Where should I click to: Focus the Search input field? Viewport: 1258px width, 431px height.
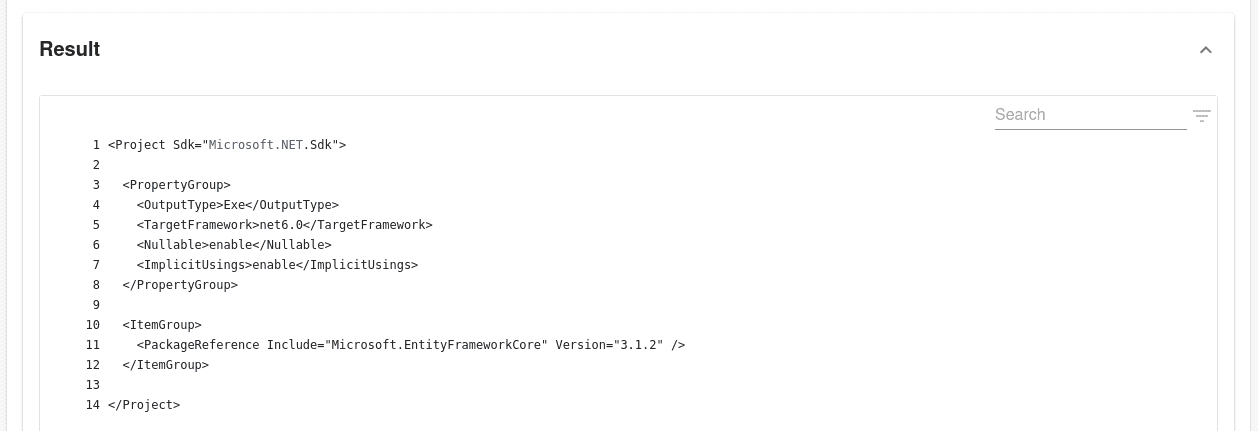[1090, 115]
